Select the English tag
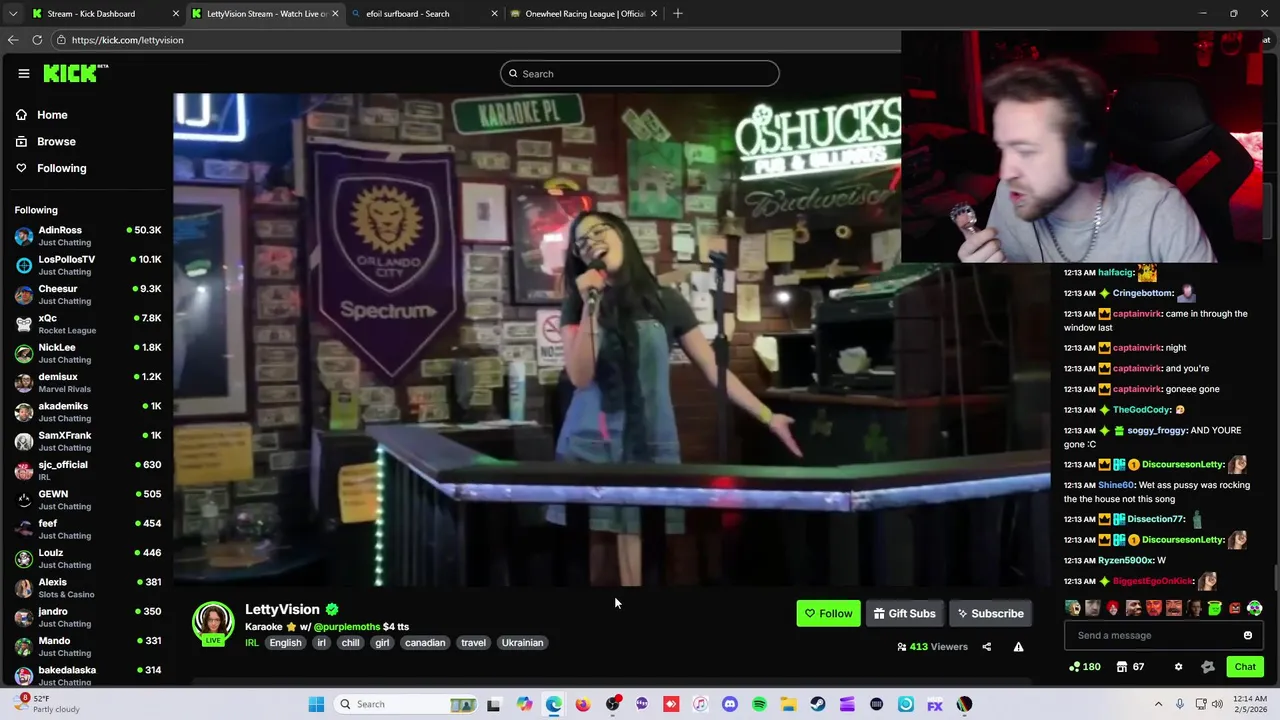 (x=285, y=643)
